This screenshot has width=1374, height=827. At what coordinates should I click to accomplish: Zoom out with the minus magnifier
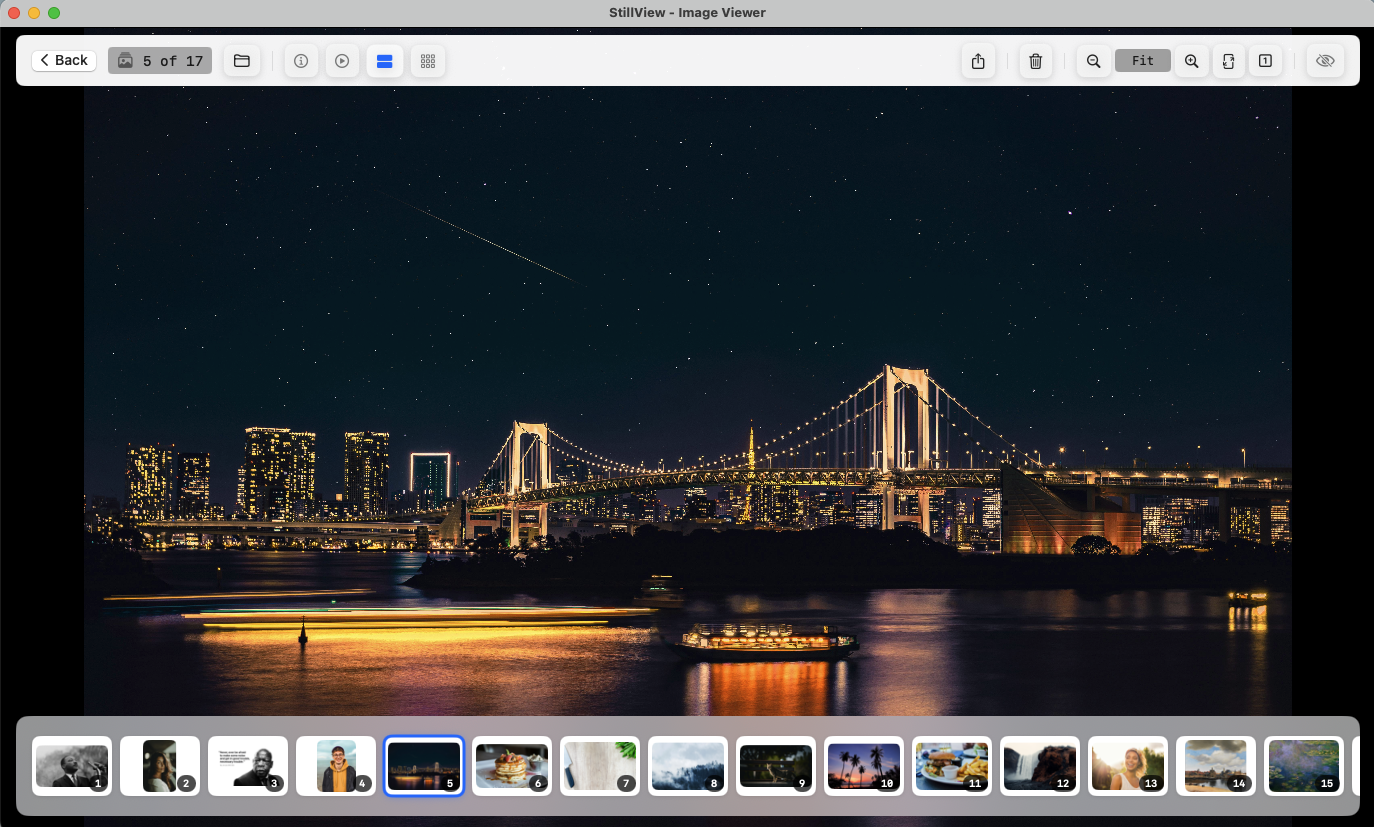pyautogui.click(x=1094, y=61)
